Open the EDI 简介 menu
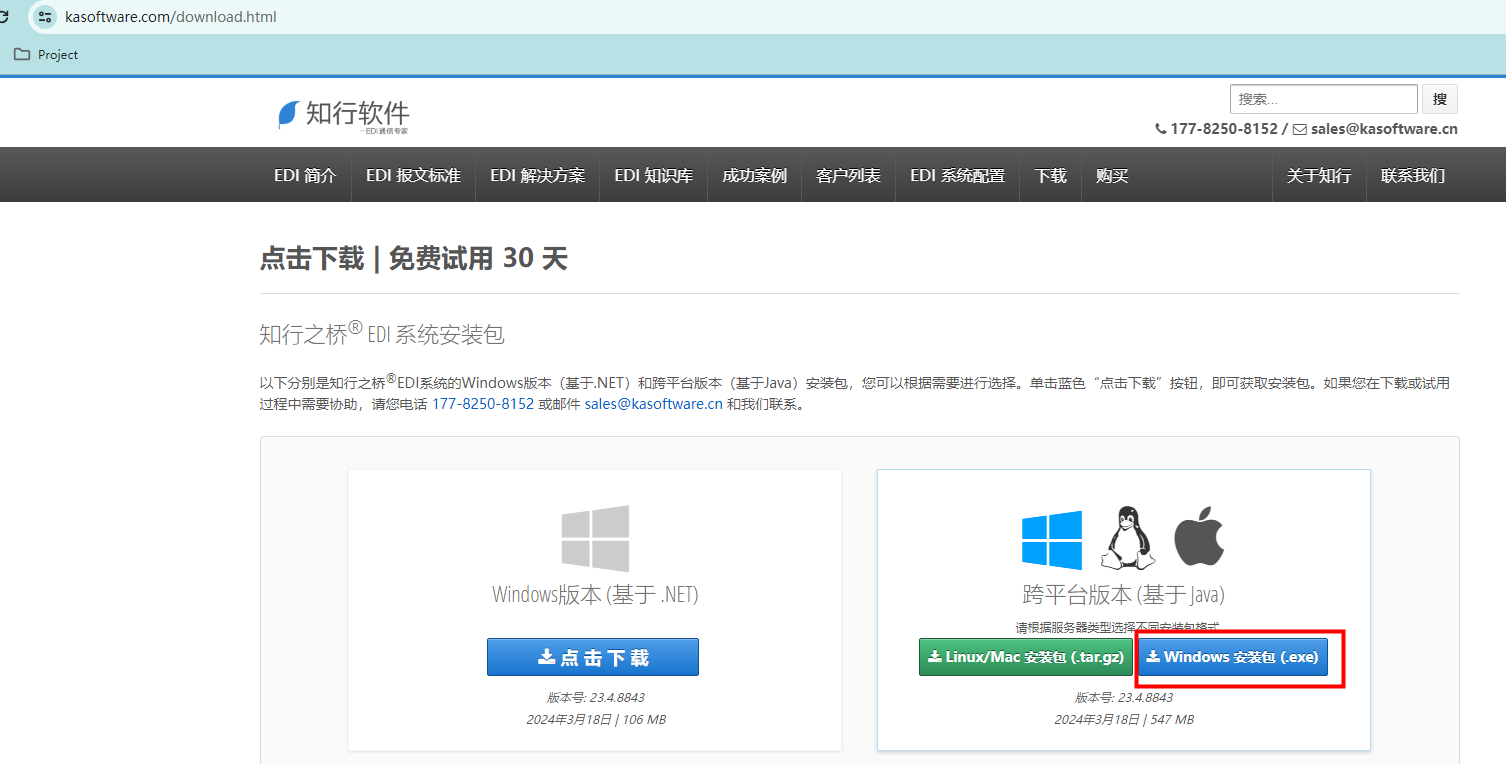The height and width of the screenshot is (764, 1506). 305,175
